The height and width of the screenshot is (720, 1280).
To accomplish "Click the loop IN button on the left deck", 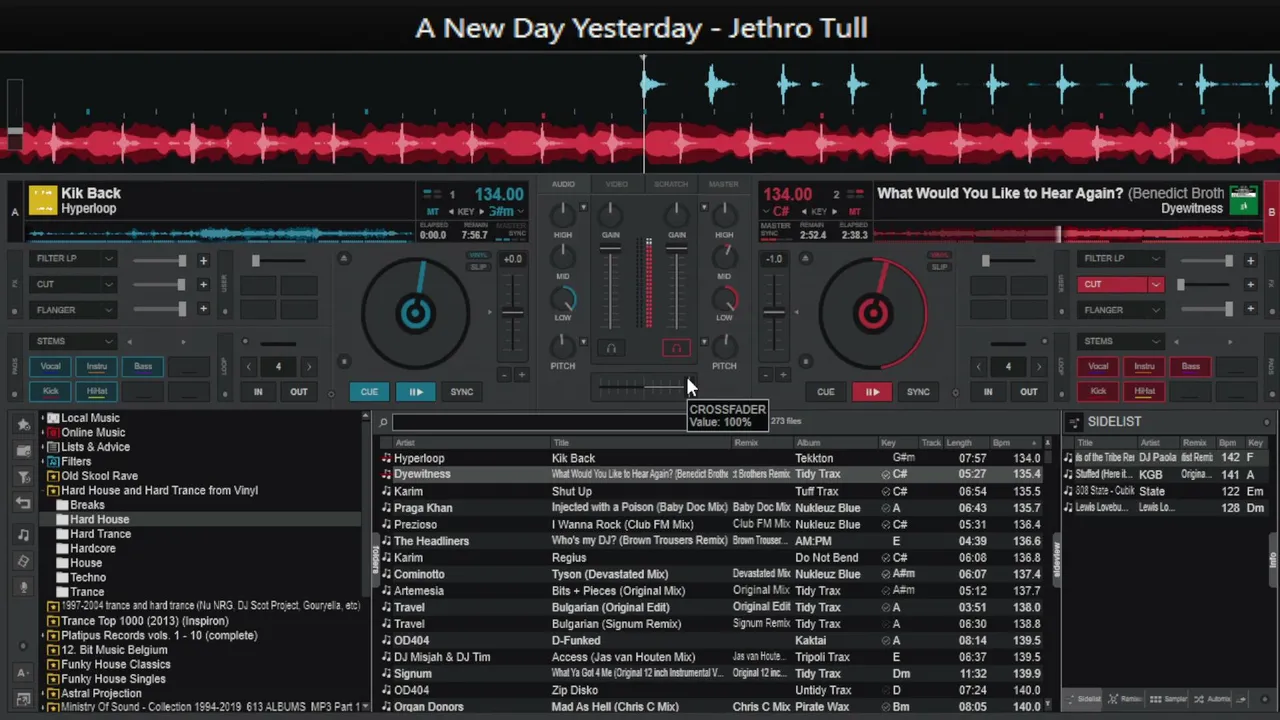I will (258, 392).
